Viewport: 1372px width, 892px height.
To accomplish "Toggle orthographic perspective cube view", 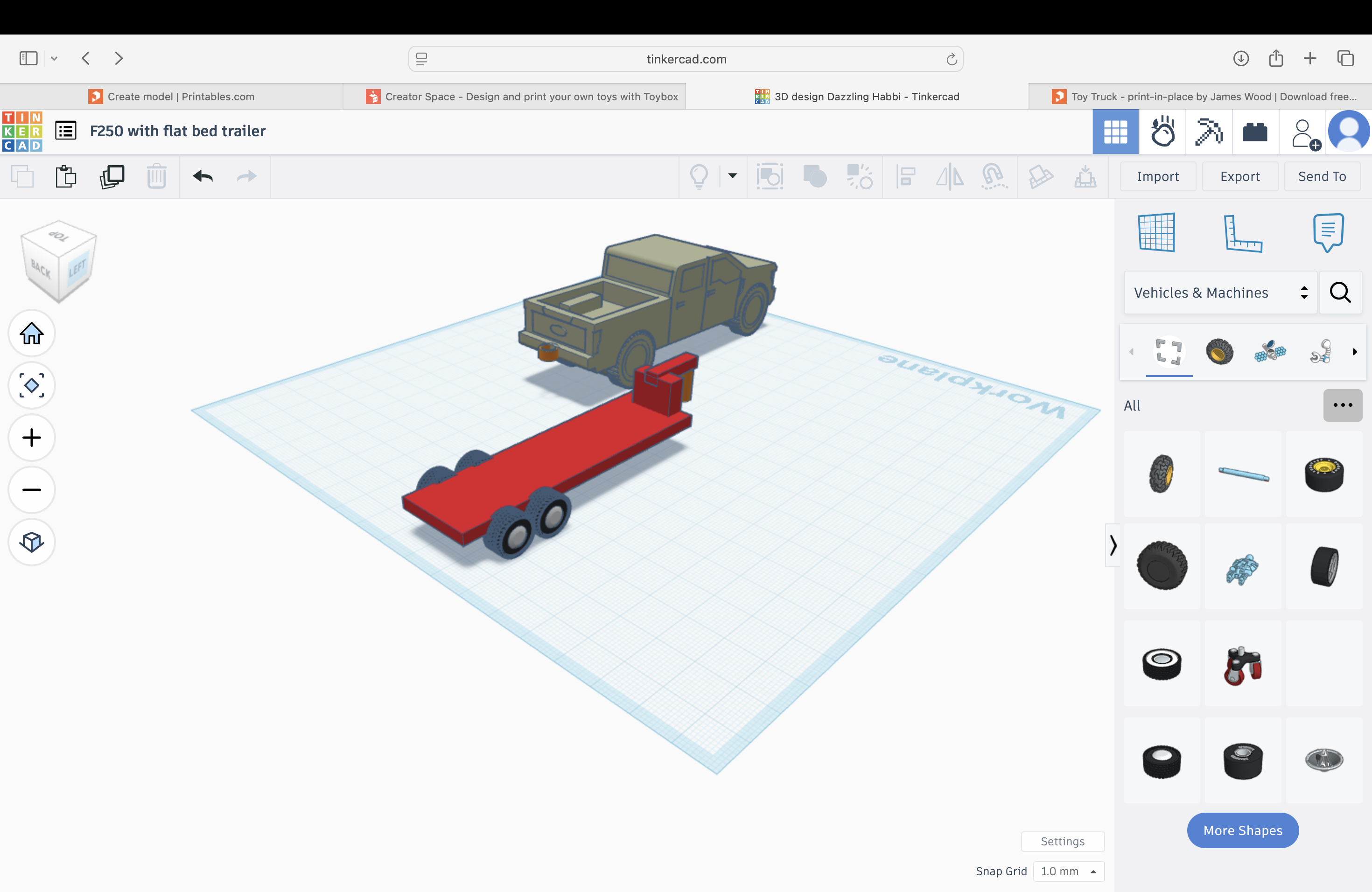I will point(32,542).
